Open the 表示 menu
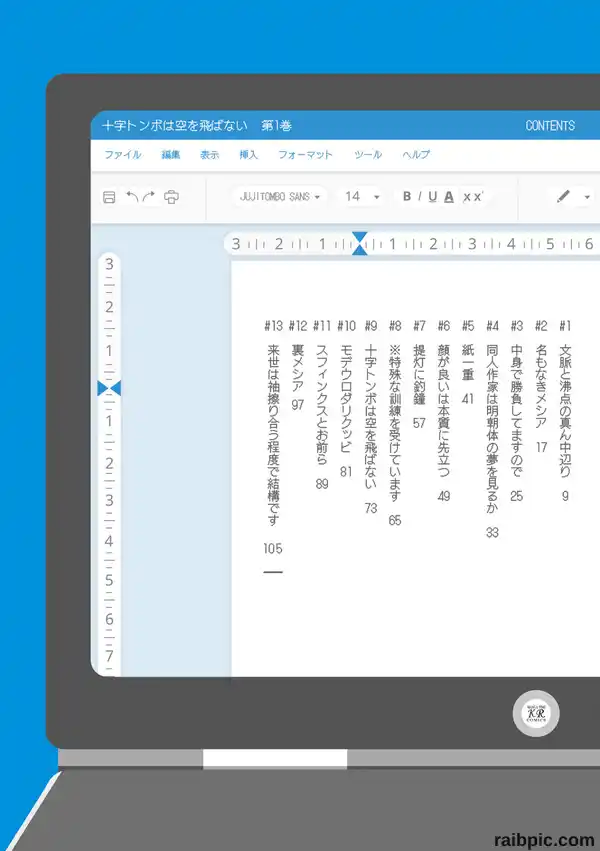Image resolution: width=600 pixels, height=851 pixels. point(209,155)
